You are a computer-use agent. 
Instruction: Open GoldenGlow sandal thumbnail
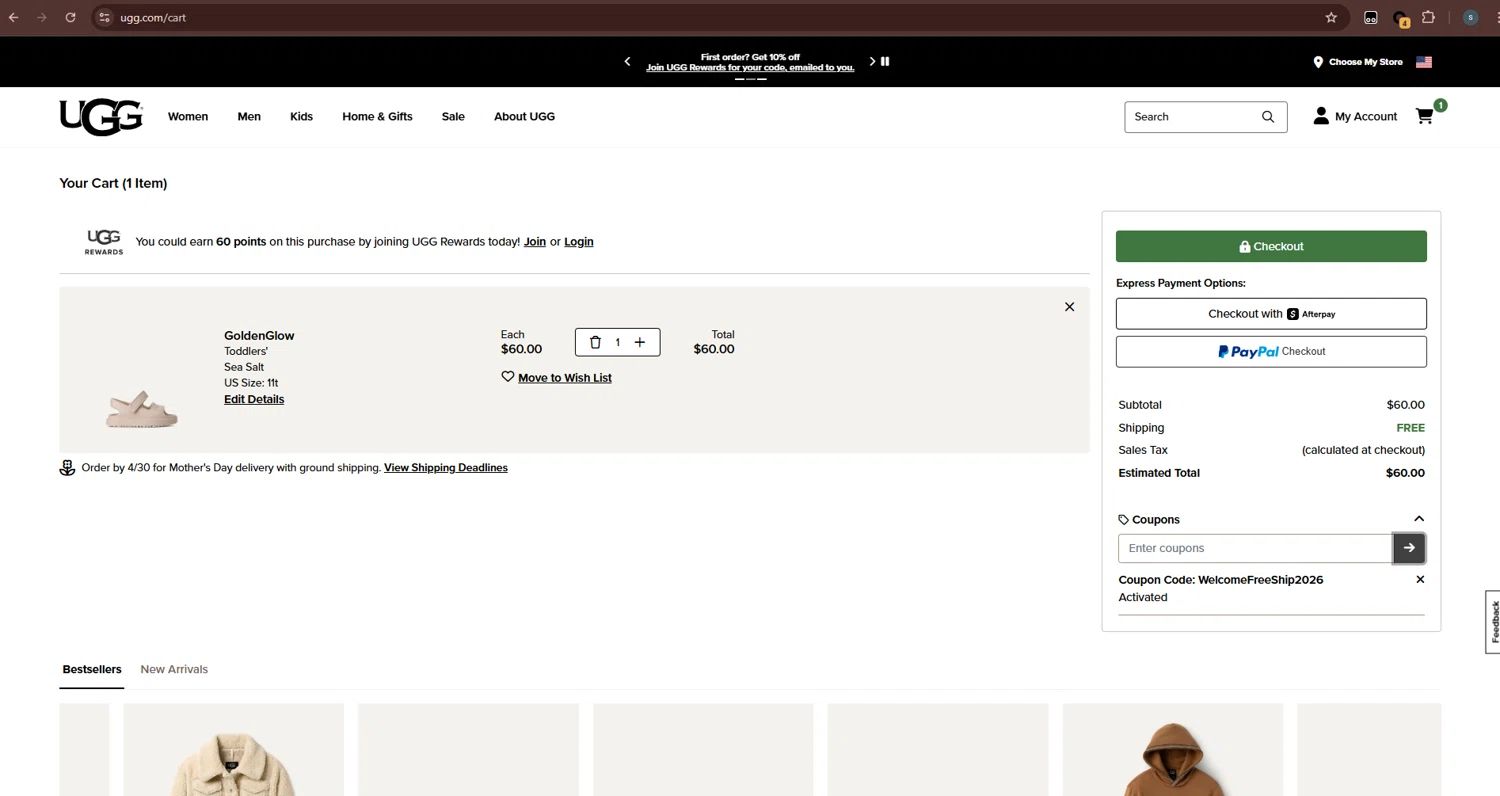click(142, 409)
